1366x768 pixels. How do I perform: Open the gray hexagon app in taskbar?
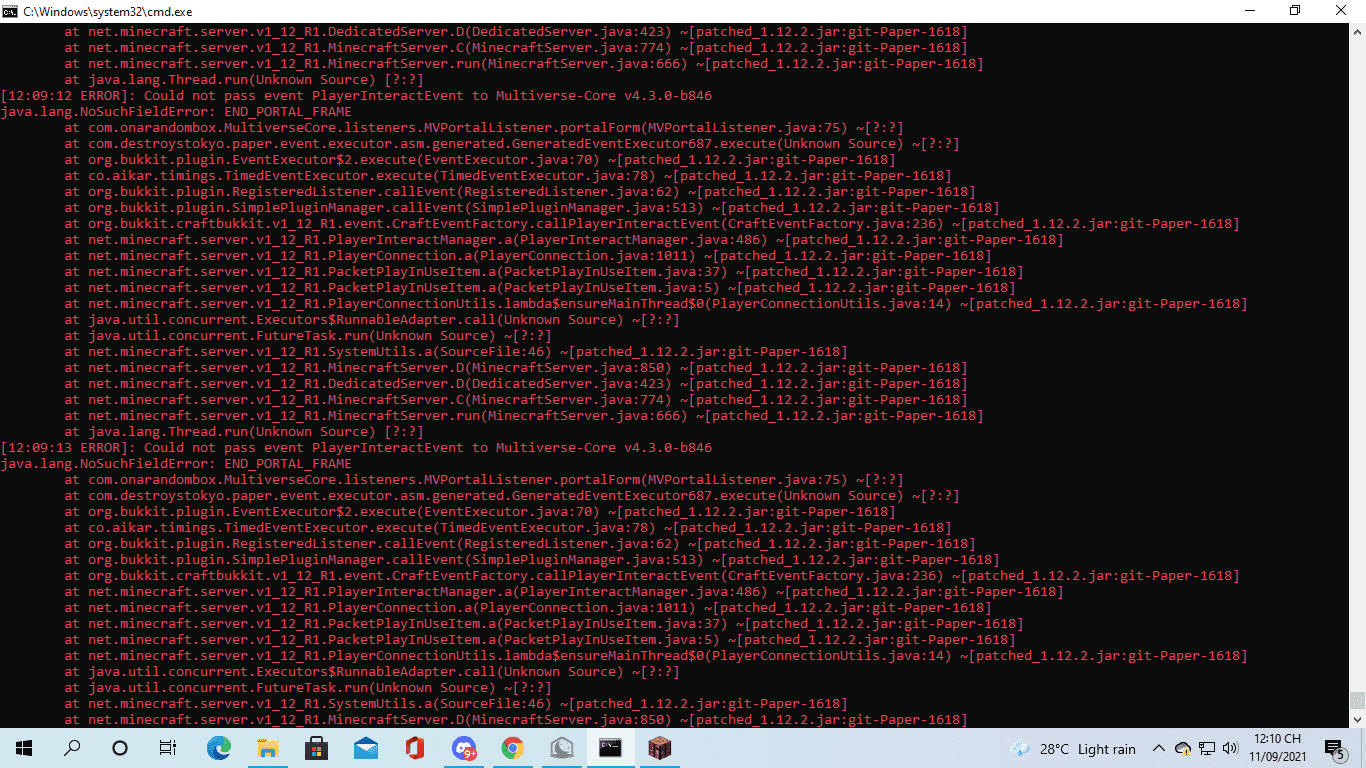click(x=562, y=748)
